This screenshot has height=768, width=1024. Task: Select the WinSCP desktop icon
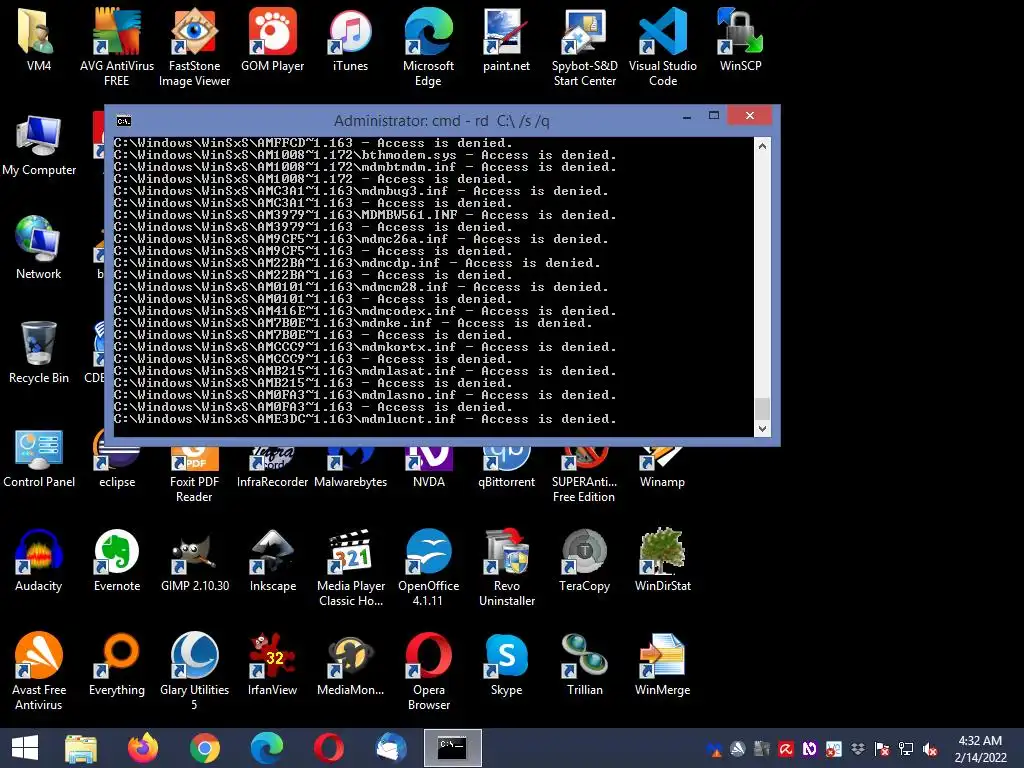tap(740, 38)
